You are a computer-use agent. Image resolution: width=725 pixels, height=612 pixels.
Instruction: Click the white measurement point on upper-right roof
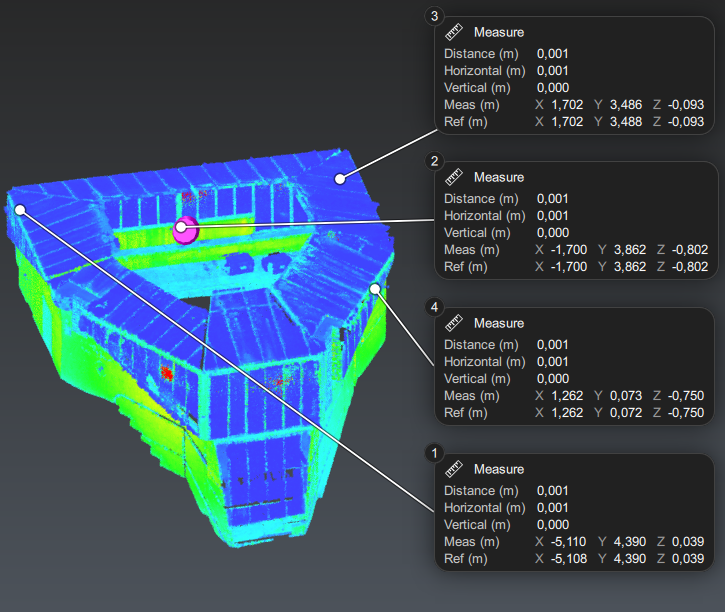point(340,179)
